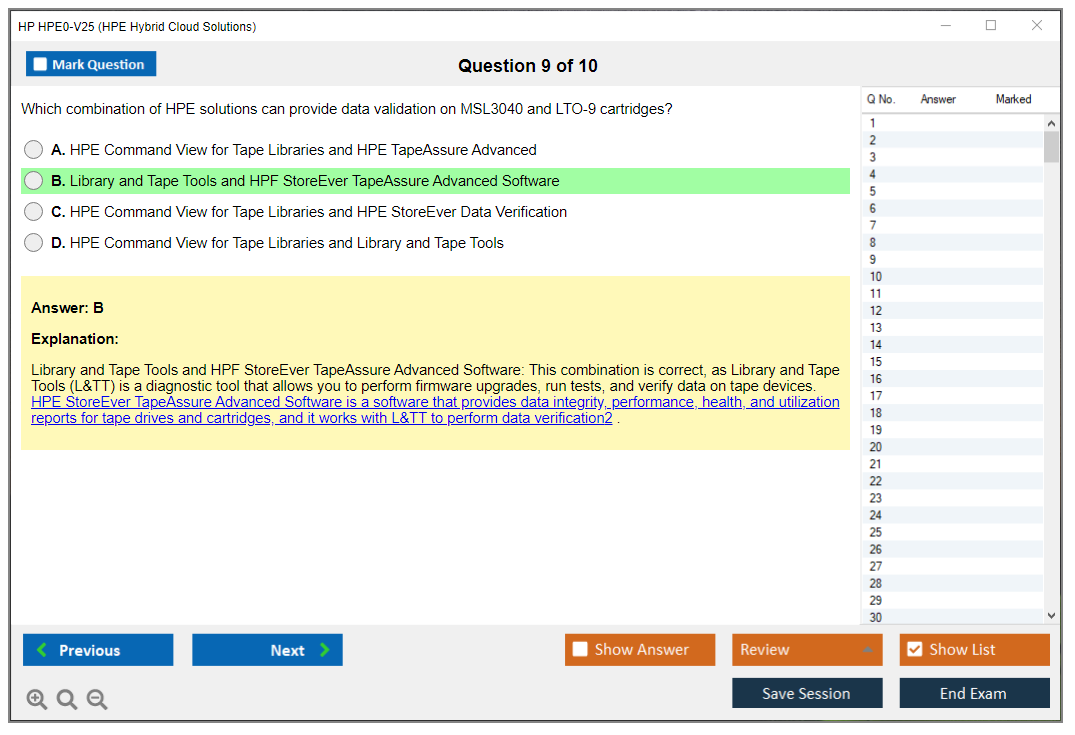Click the zoom out magnifier icon
Screen dimensions: 1075x735
(x=97, y=700)
